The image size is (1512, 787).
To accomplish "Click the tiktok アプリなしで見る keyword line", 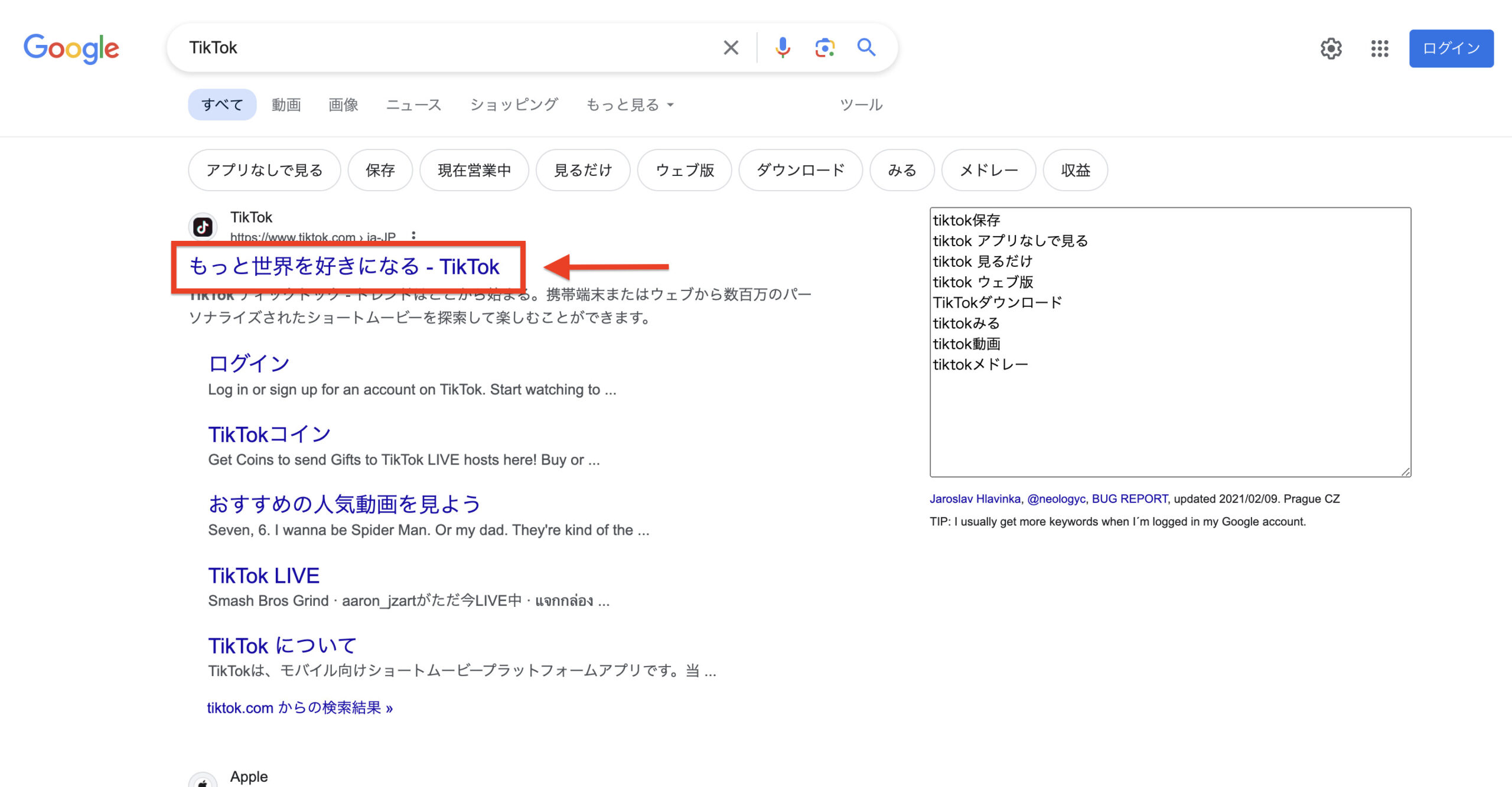I will tap(1011, 241).
